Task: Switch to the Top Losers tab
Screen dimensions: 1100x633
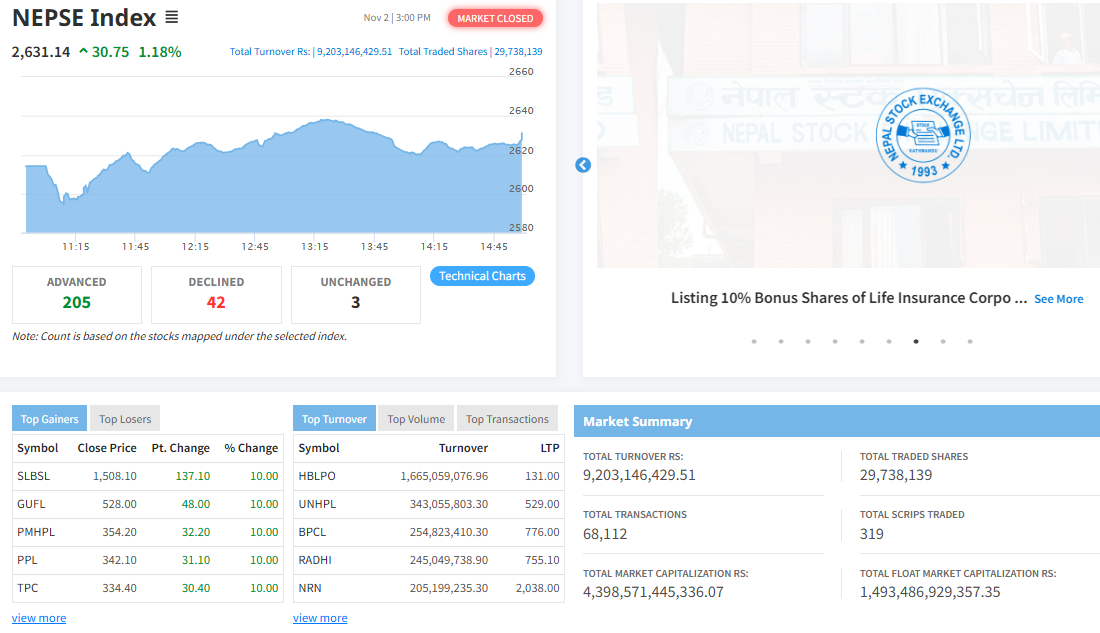Action: (125, 419)
